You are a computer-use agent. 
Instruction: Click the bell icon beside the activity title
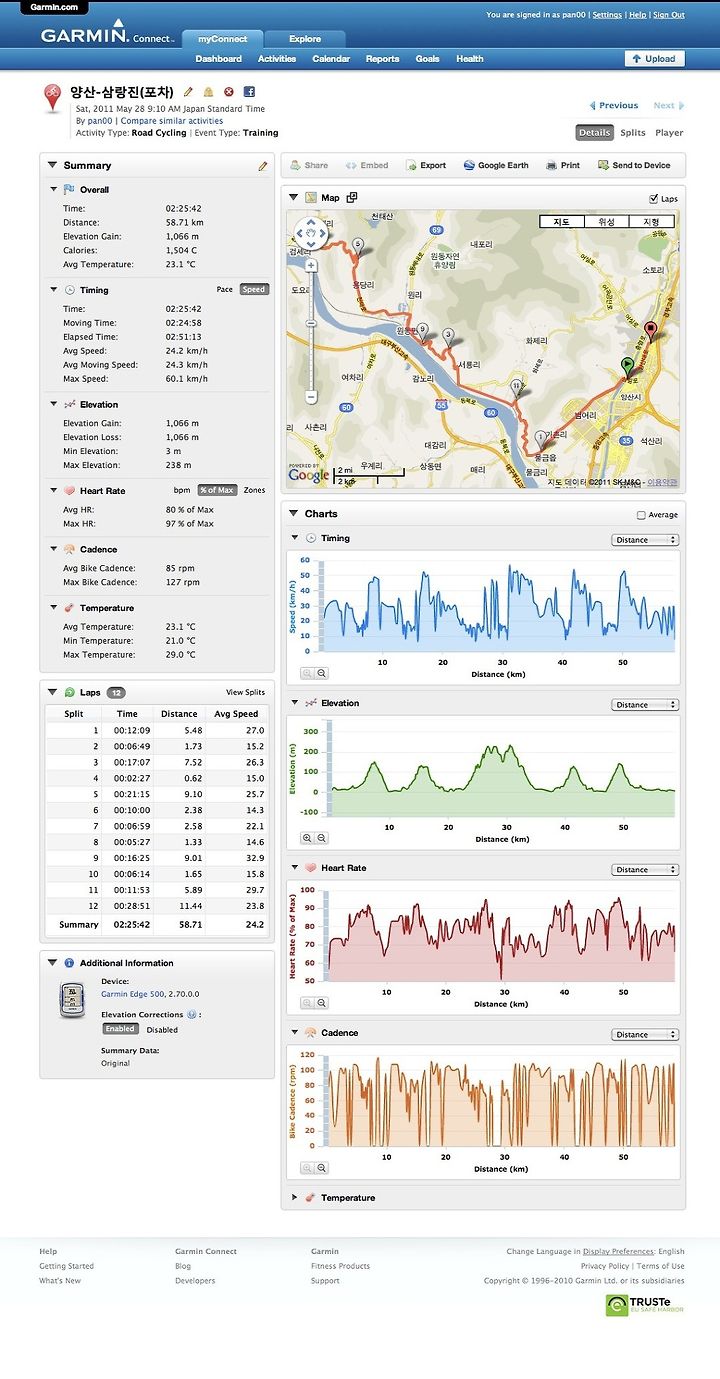[209, 92]
